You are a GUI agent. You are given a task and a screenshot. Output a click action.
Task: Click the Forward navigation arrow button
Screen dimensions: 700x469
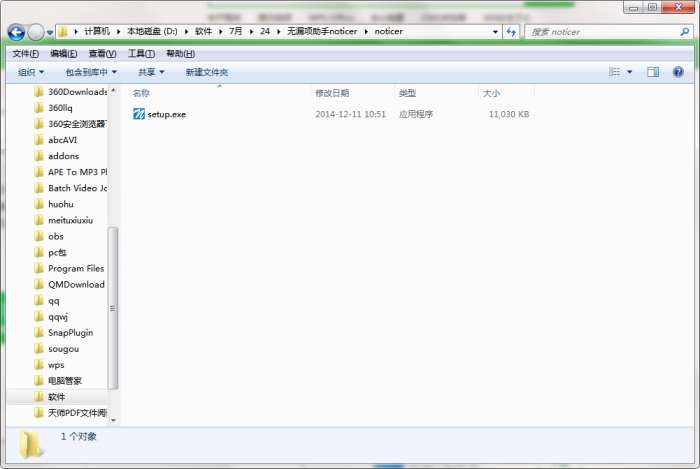coord(36,32)
